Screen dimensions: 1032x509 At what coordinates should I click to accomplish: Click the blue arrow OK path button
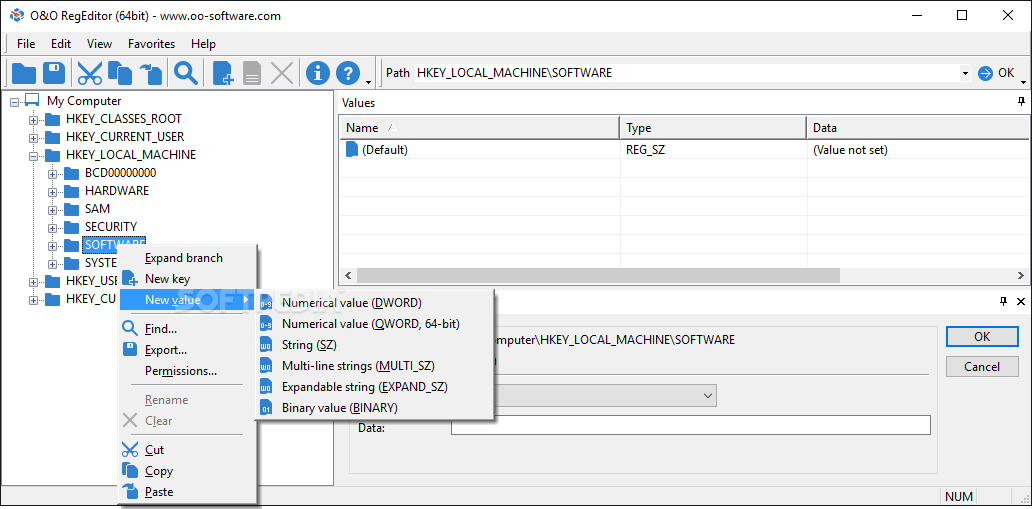click(996, 73)
